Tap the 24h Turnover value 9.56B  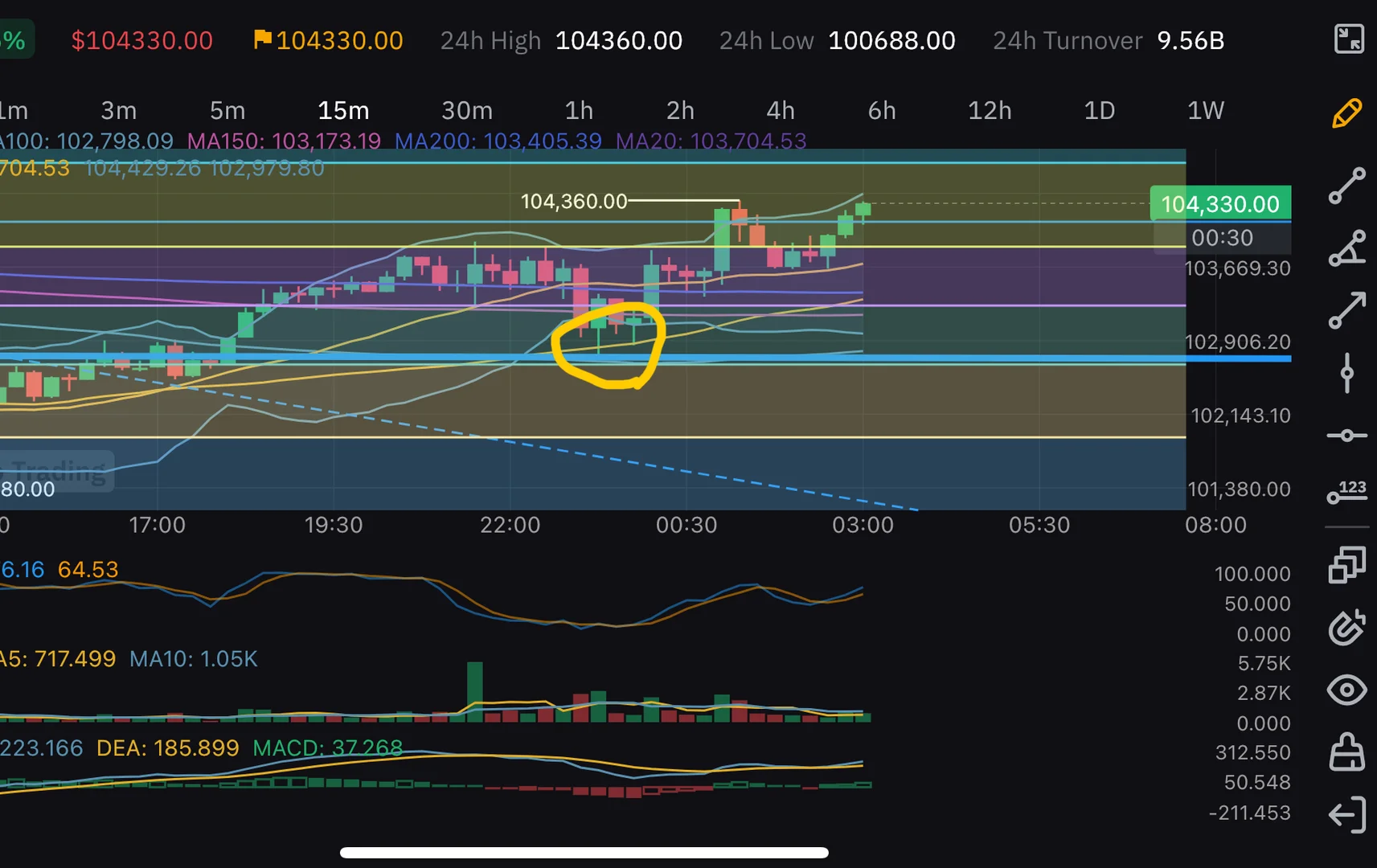(1191, 40)
